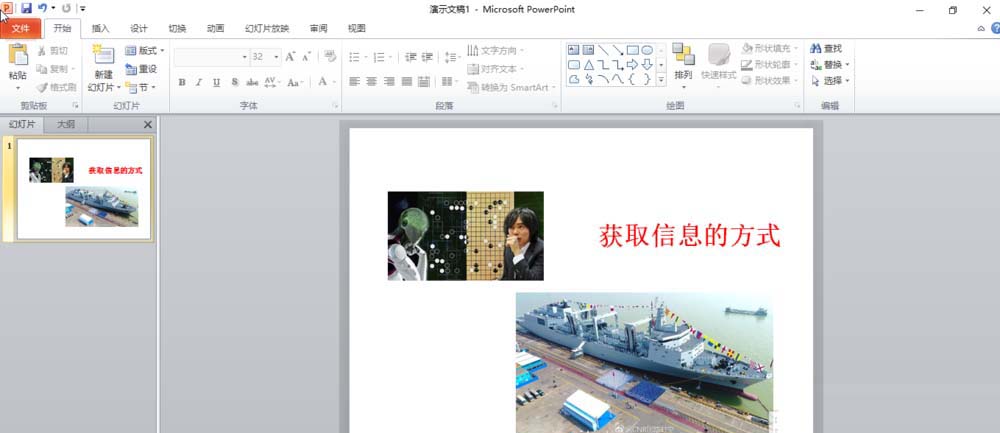
Task: Click the New Slide (新建幻灯片) icon
Action: pos(103,54)
